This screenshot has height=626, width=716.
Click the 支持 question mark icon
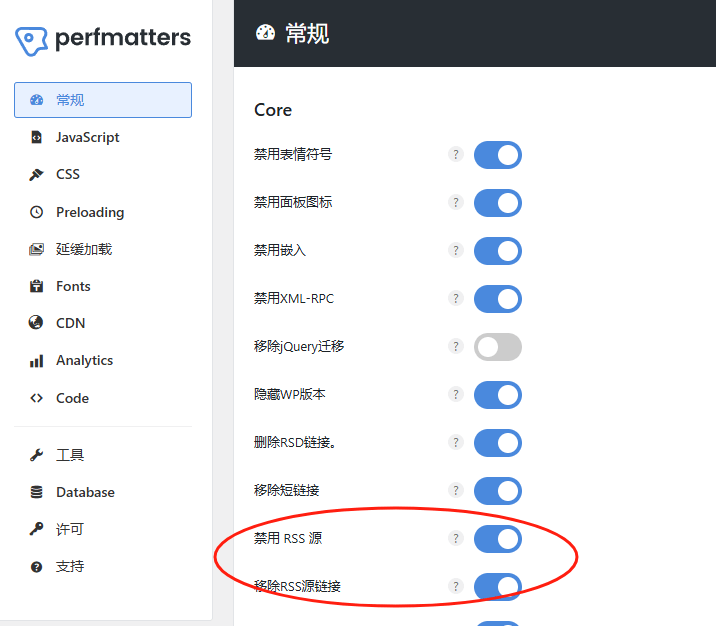(x=37, y=567)
